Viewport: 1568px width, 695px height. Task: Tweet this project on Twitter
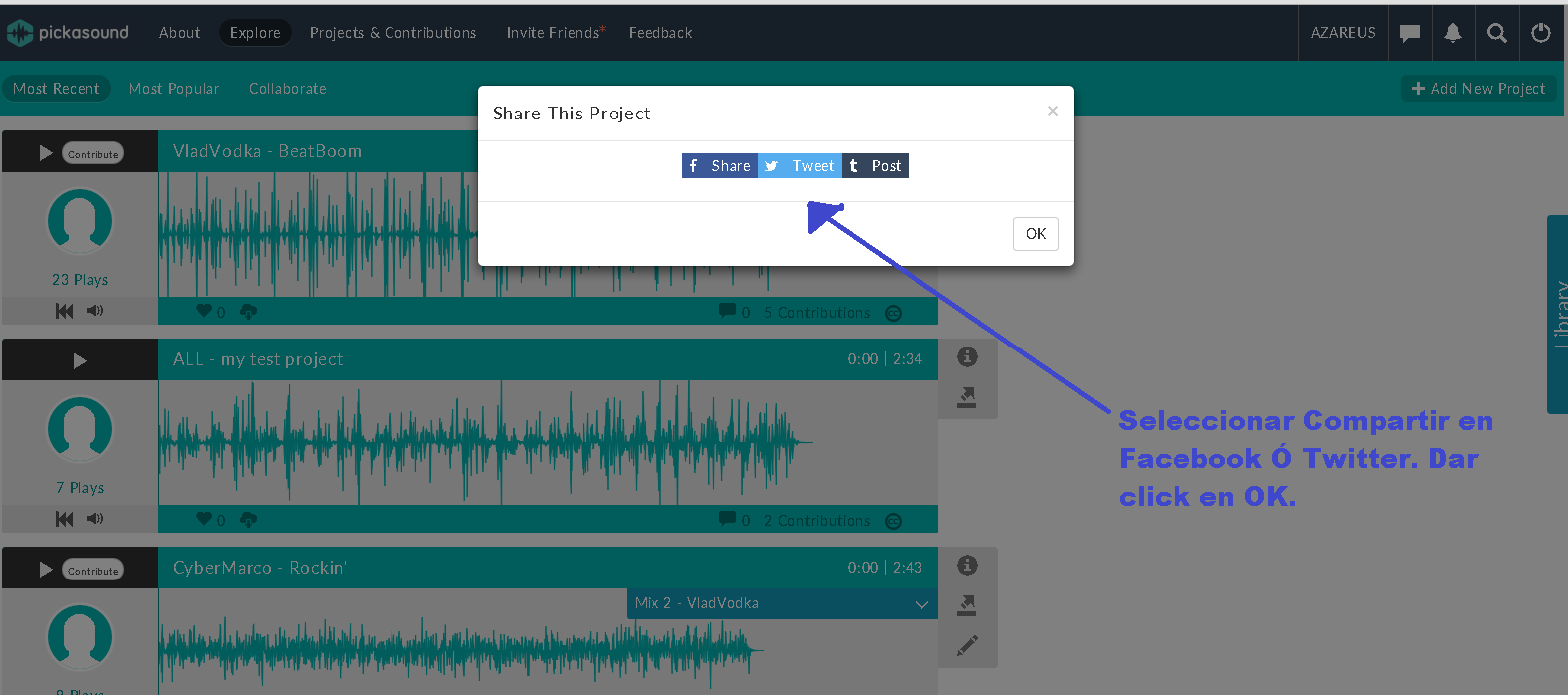coord(800,166)
